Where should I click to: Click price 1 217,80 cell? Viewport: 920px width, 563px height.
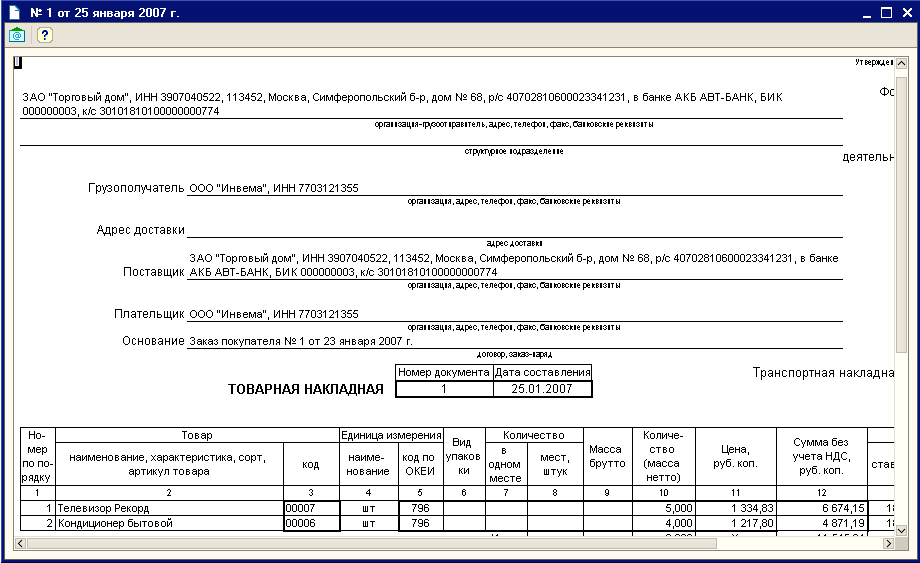click(736, 523)
